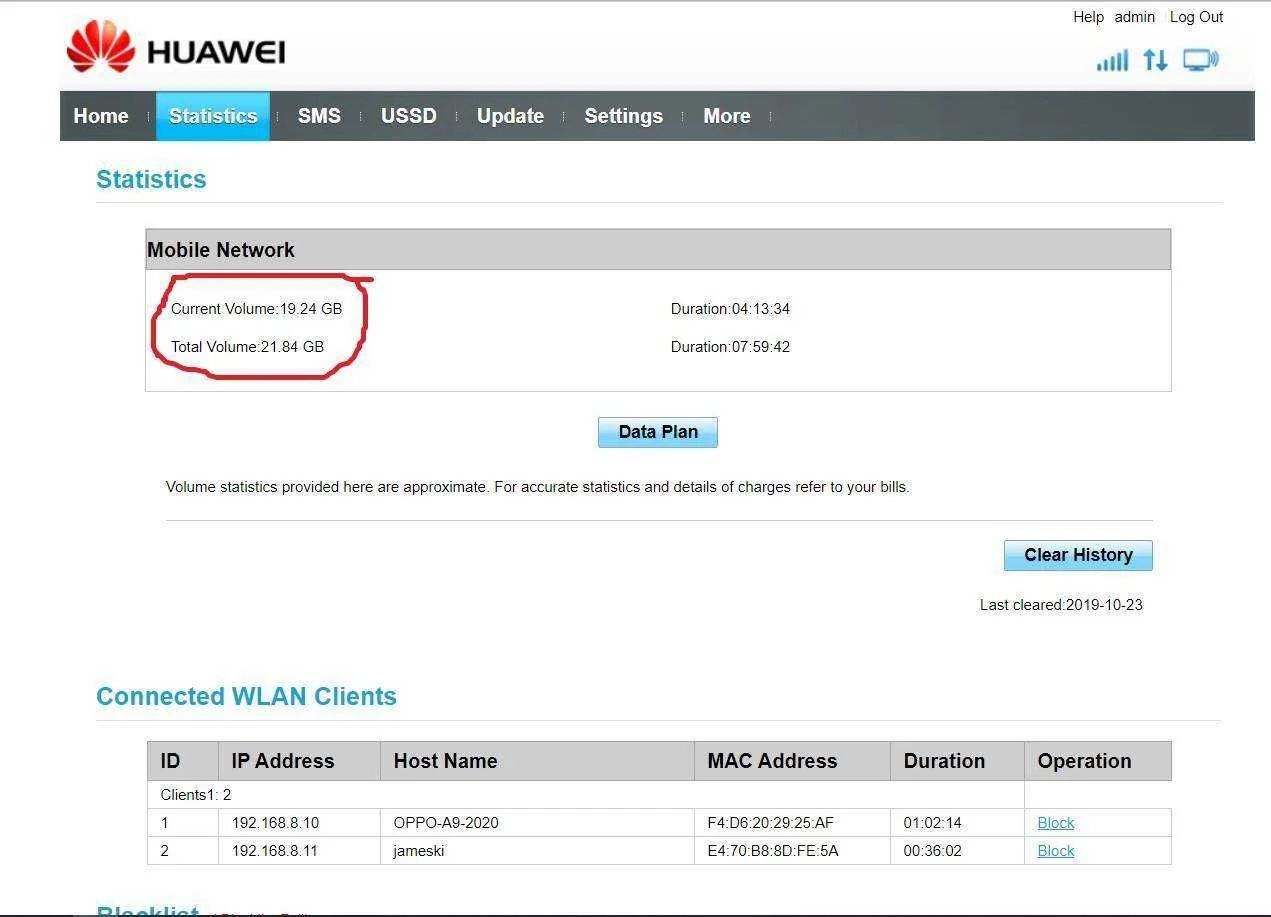Check the signal strength icon

tap(1112, 60)
